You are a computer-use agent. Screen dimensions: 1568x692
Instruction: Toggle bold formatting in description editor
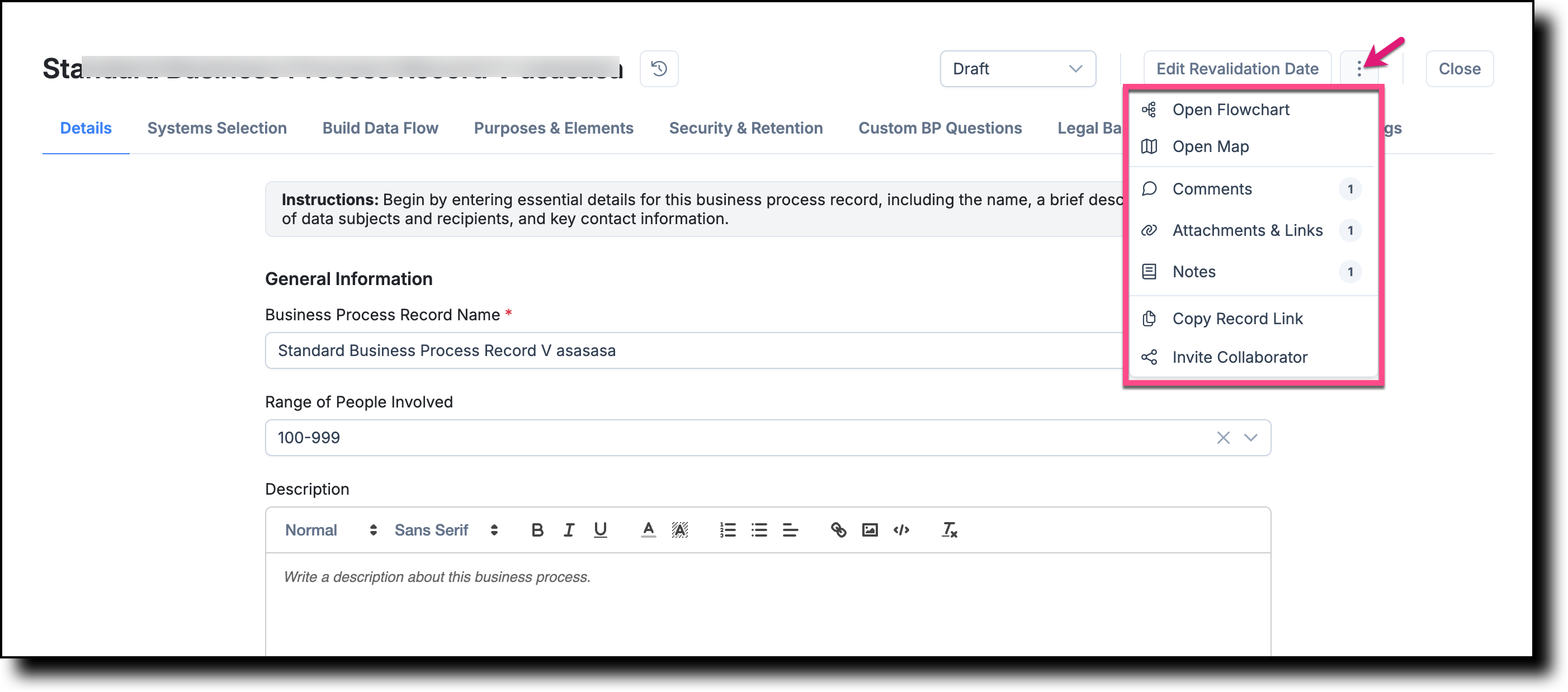tap(537, 530)
